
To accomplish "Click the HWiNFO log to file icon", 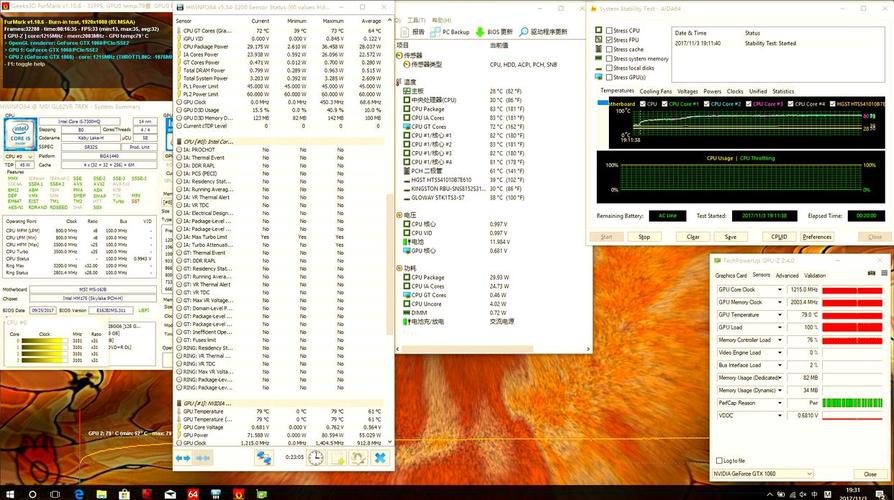I will [338, 457].
